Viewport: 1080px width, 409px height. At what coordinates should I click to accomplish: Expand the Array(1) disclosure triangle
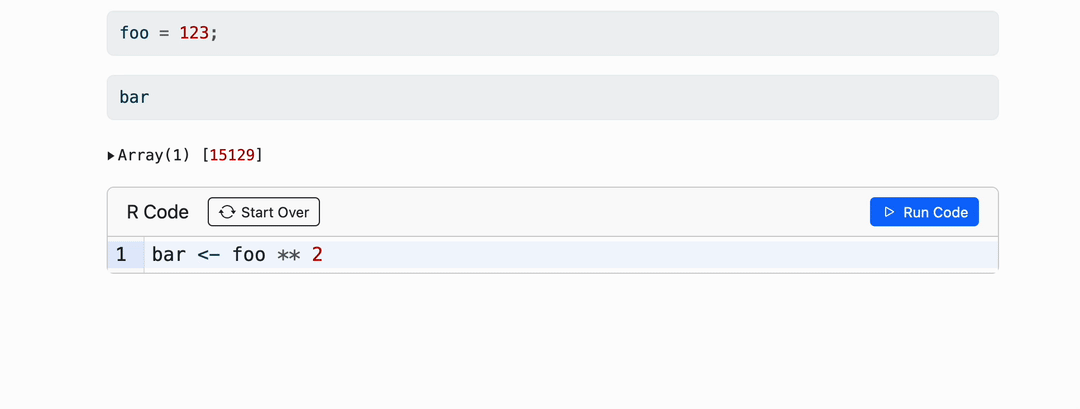pos(111,155)
